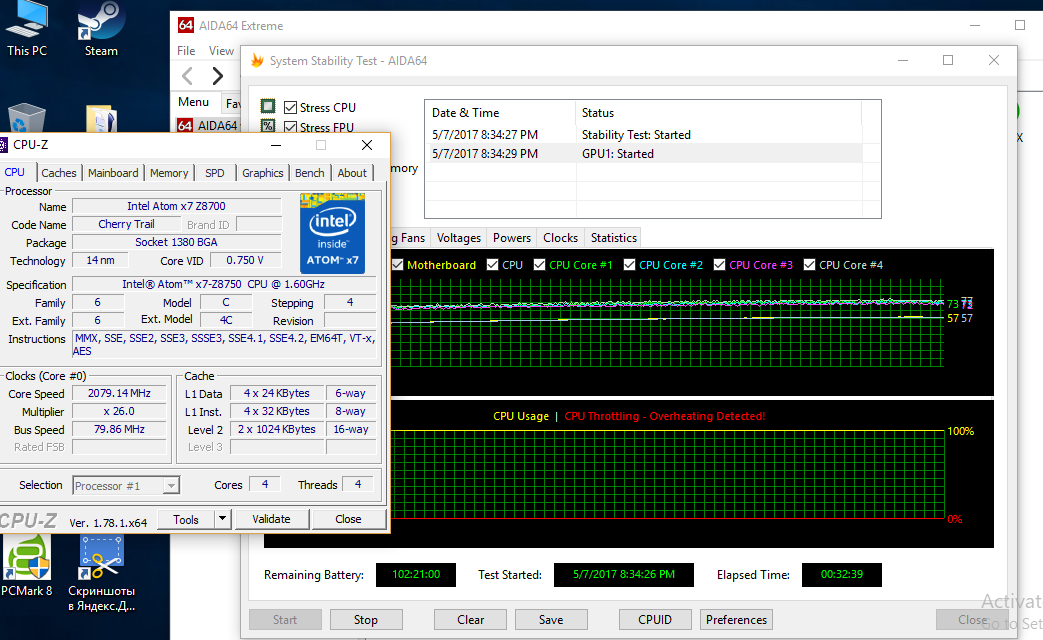Viewport: 1043px width, 640px height.
Task: Switch to the Bench tab in CPU-Z
Action: pos(310,173)
